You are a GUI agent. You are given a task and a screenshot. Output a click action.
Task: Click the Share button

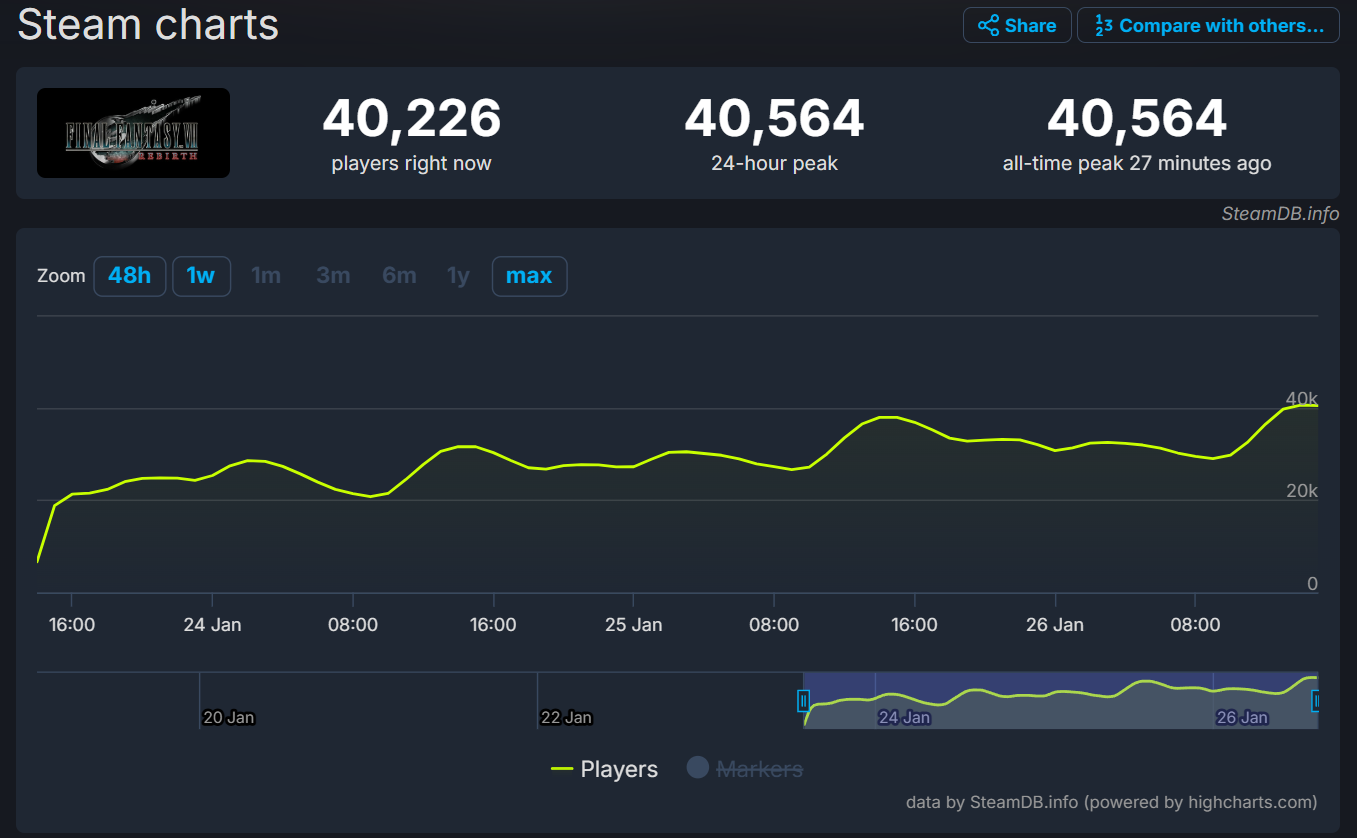(x=1017, y=25)
